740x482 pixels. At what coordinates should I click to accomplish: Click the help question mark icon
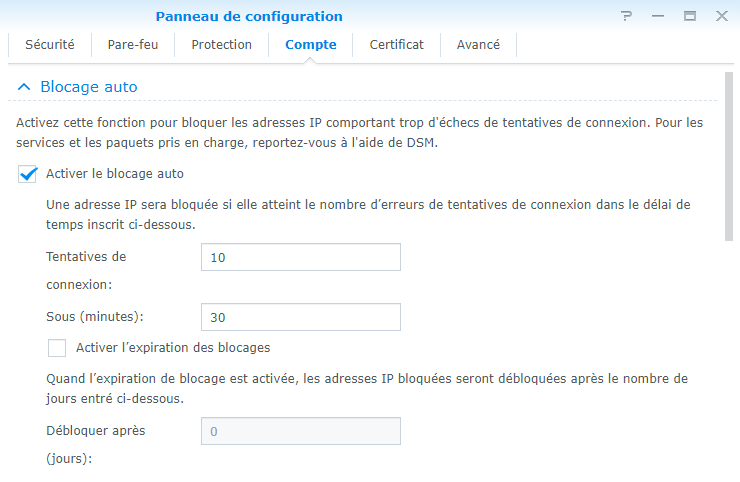pyautogui.click(x=627, y=17)
